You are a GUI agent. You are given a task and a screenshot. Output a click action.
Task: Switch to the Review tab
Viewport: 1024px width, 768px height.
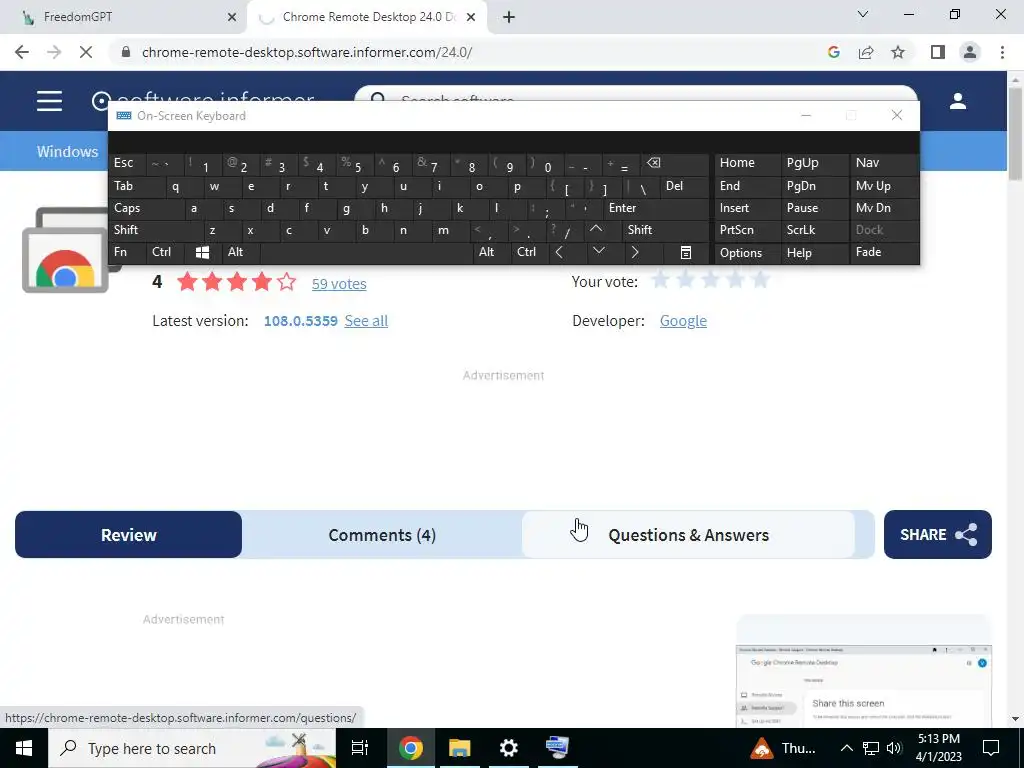(x=129, y=535)
